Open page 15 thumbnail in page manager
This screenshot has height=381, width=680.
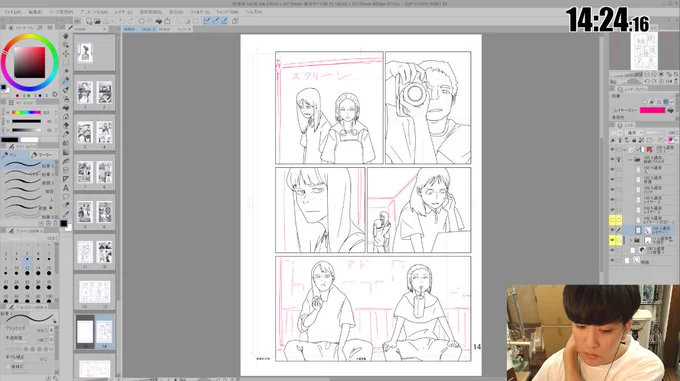tap(85, 332)
